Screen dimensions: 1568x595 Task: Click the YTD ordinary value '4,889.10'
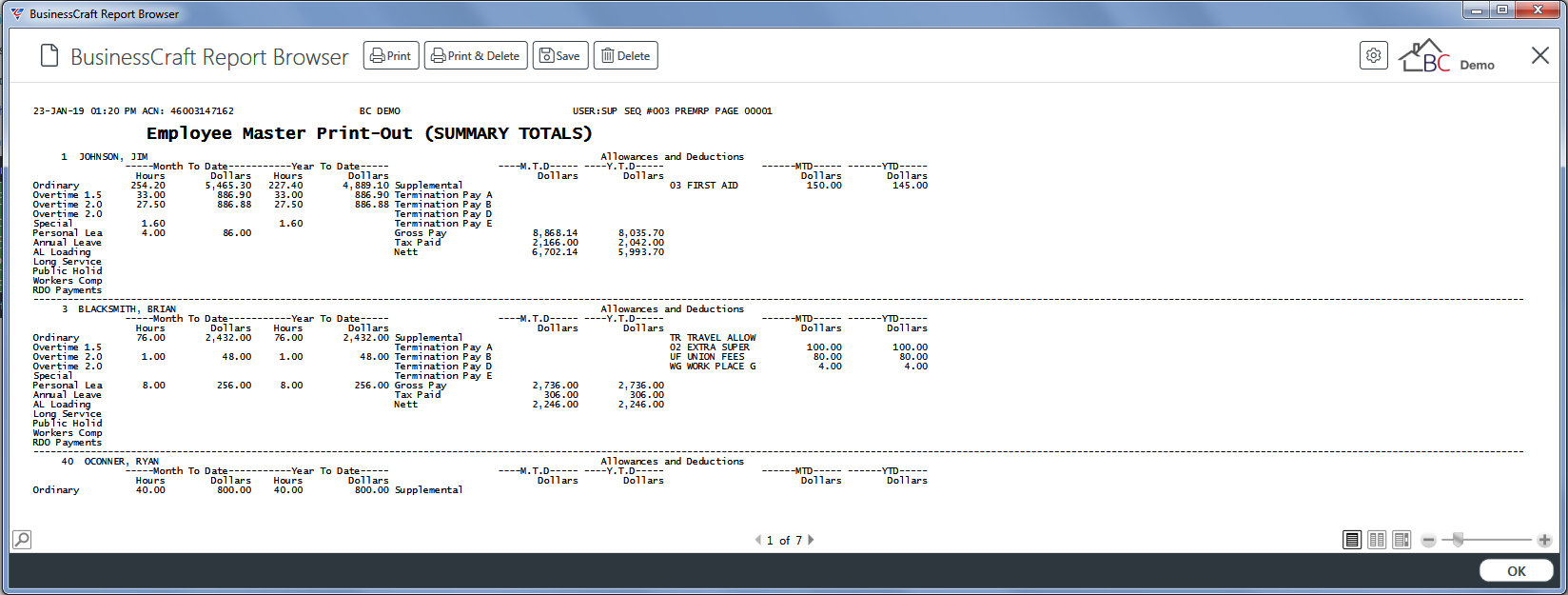click(366, 186)
